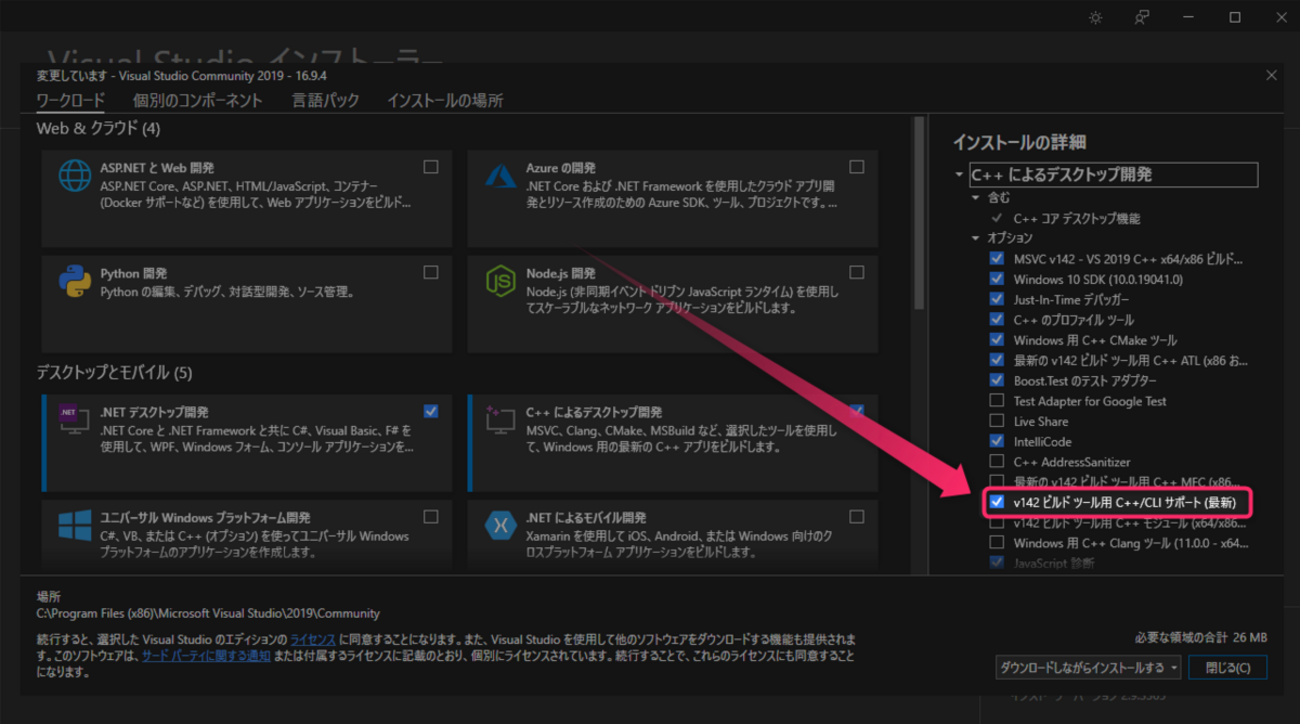This screenshot has height=724, width=1300.
Task: Open the 言語パック tab
Action: [325, 101]
